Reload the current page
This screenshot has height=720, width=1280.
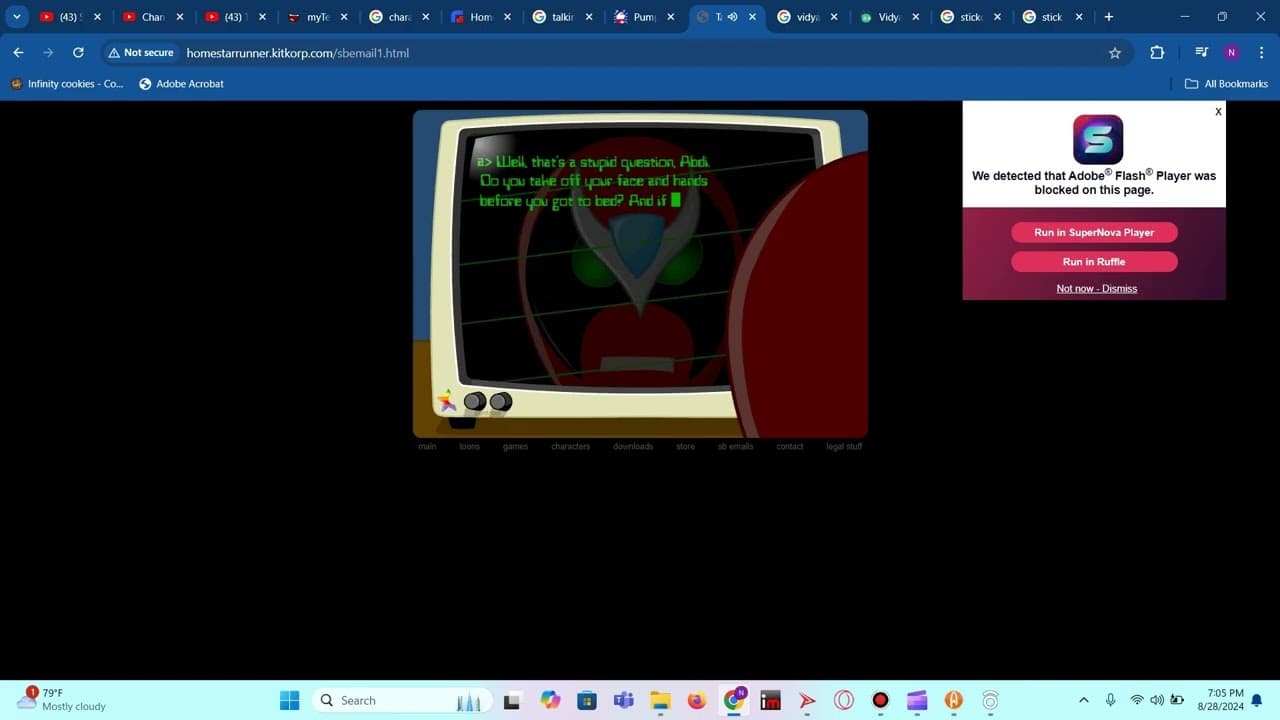pyautogui.click(x=78, y=53)
